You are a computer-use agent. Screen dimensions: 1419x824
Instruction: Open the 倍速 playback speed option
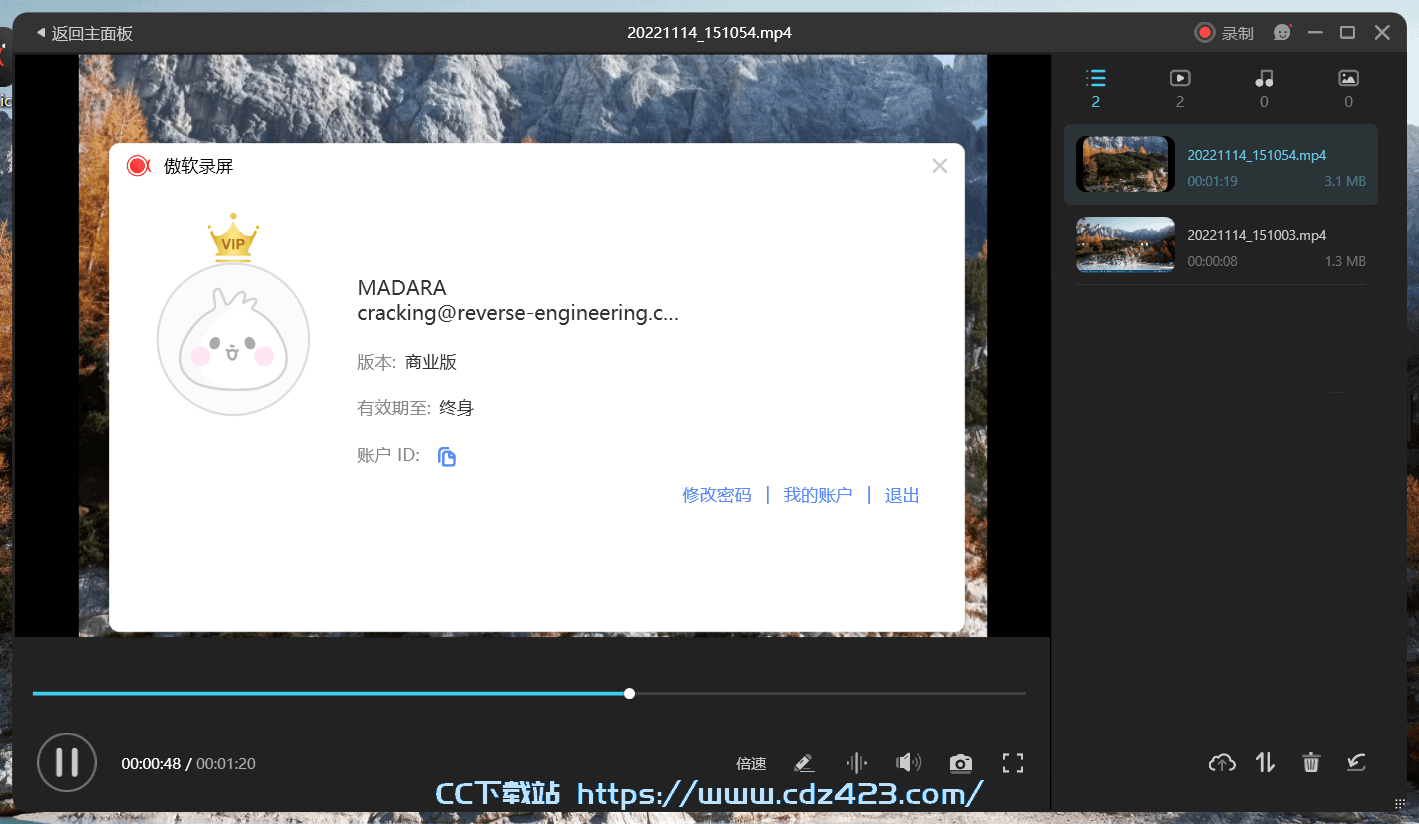[x=751, y=764]
